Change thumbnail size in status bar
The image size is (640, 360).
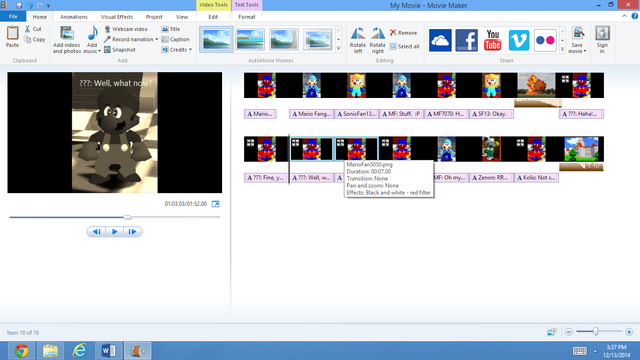click(552, 332)
